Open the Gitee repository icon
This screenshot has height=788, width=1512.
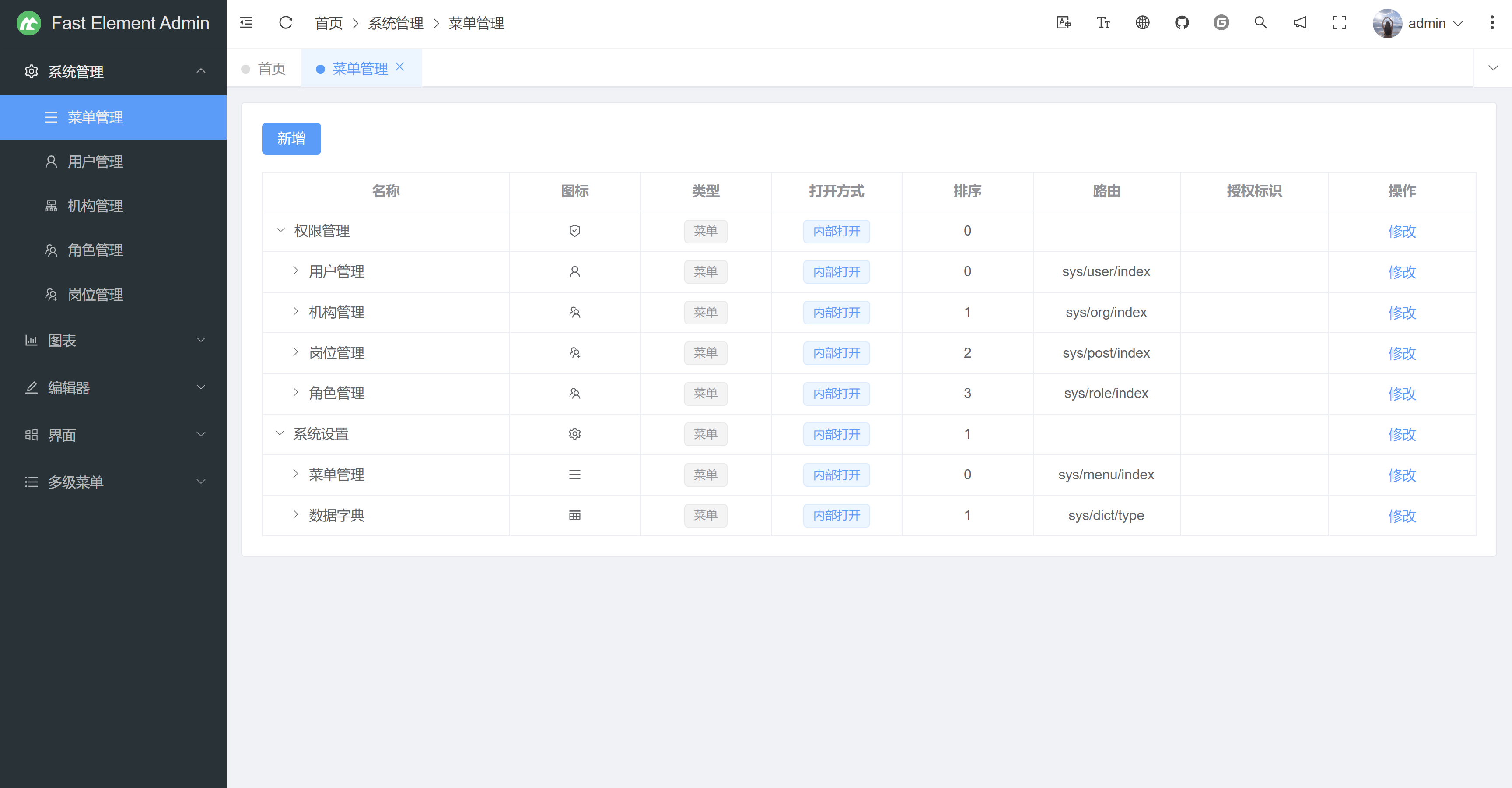coord(1221,23)
